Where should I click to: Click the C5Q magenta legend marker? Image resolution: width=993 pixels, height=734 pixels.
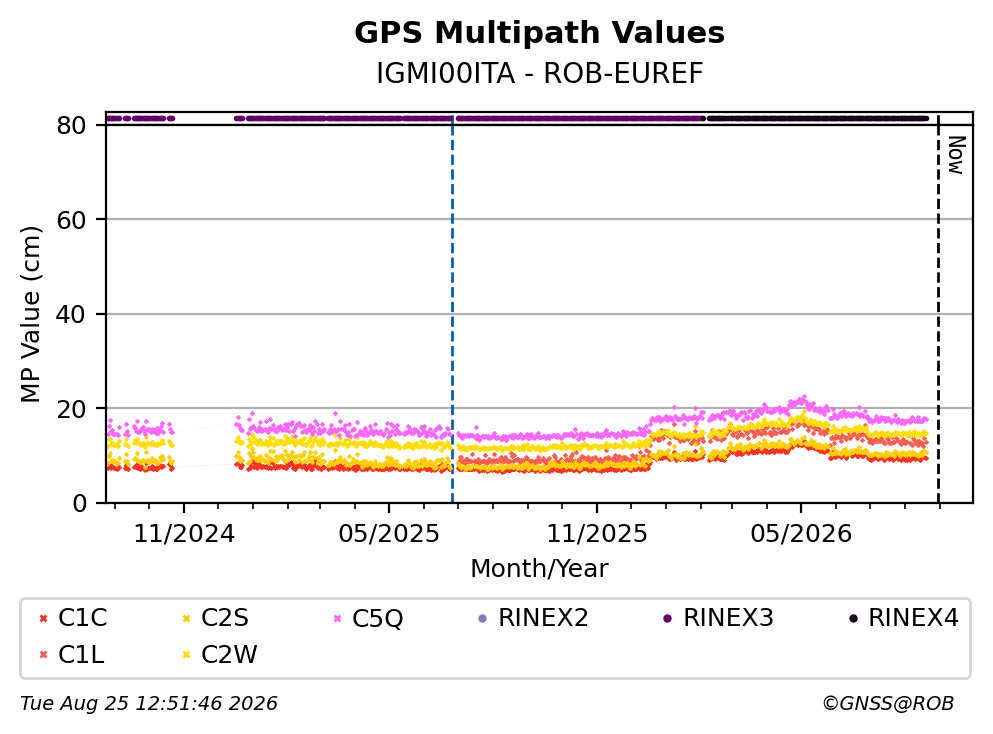pos(337,619)
